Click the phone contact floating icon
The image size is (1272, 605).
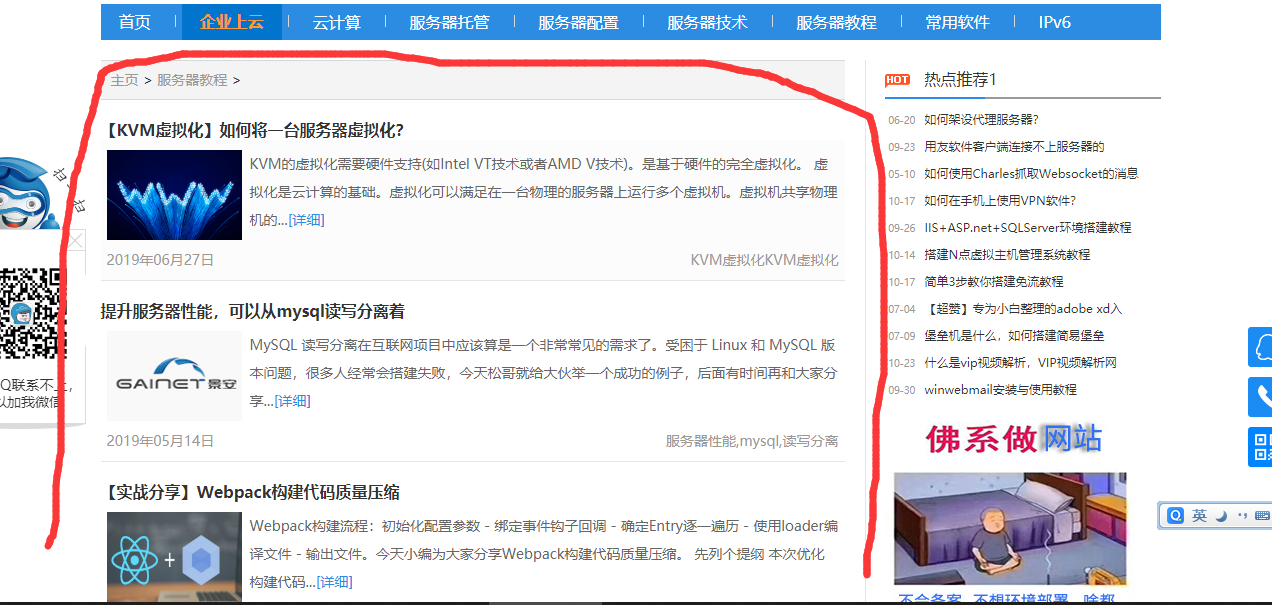[x=1261, y=397]
